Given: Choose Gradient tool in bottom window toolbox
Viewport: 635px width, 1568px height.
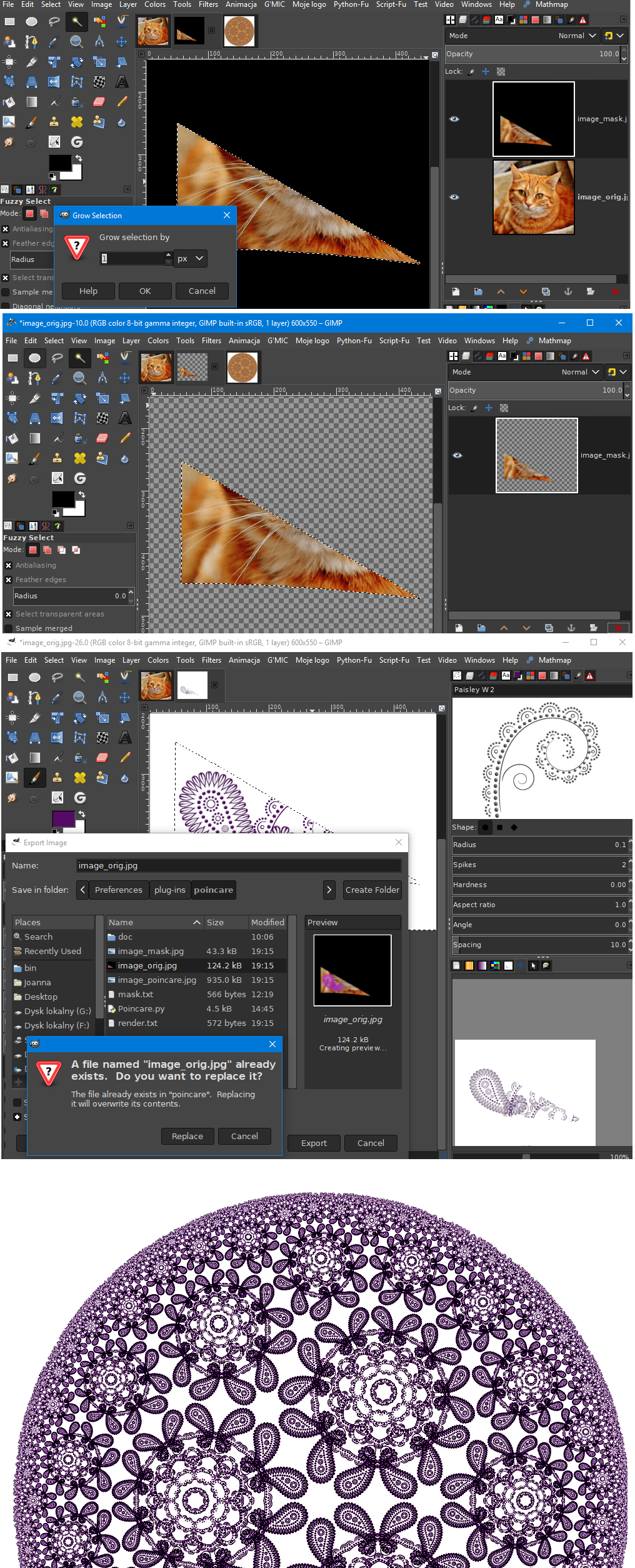Looking at the screenshot, I should 34,758.
